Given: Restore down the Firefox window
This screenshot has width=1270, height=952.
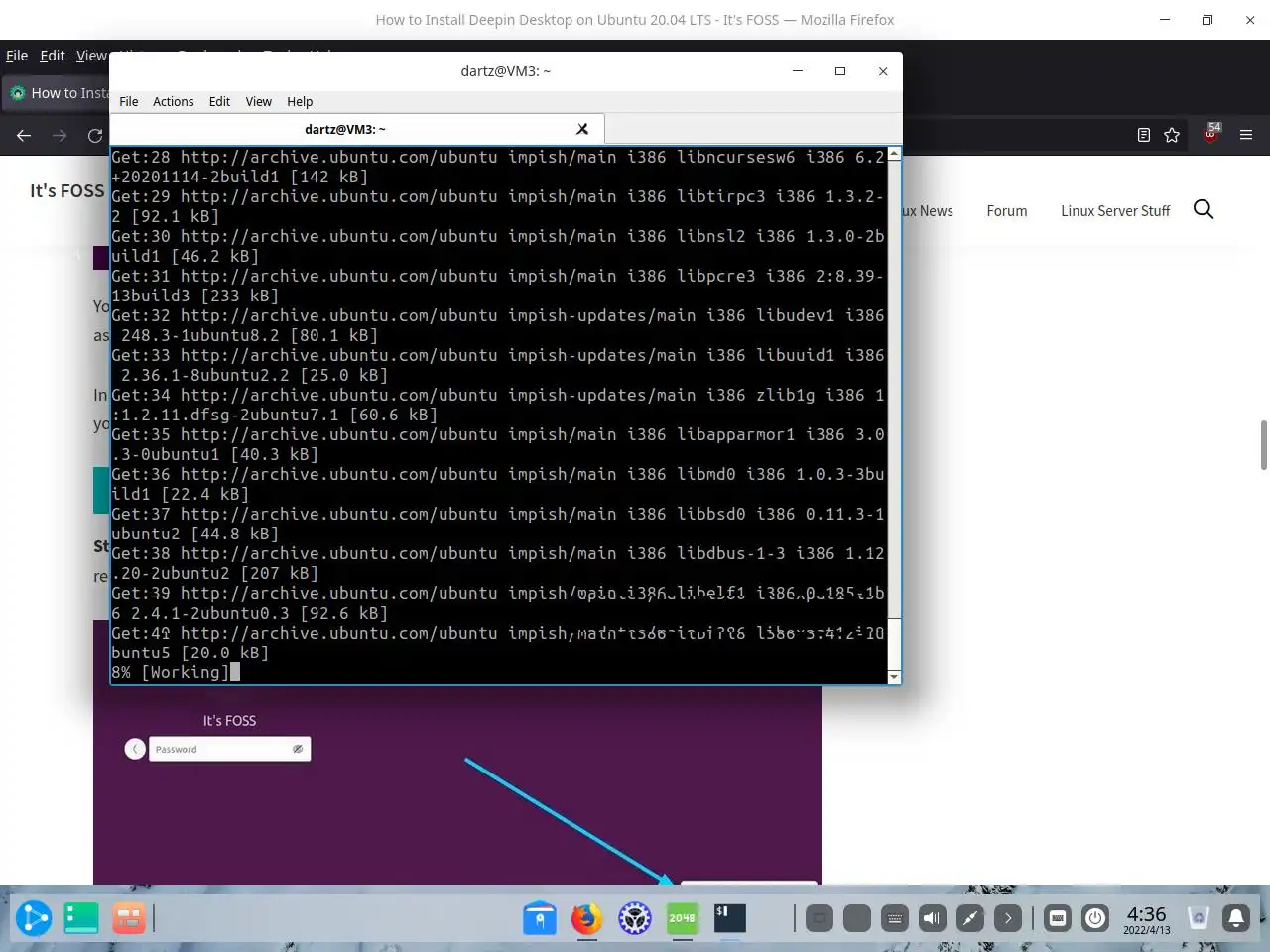Looking at the screenshot, I should pyautogui.click(x=1207, y=20).
